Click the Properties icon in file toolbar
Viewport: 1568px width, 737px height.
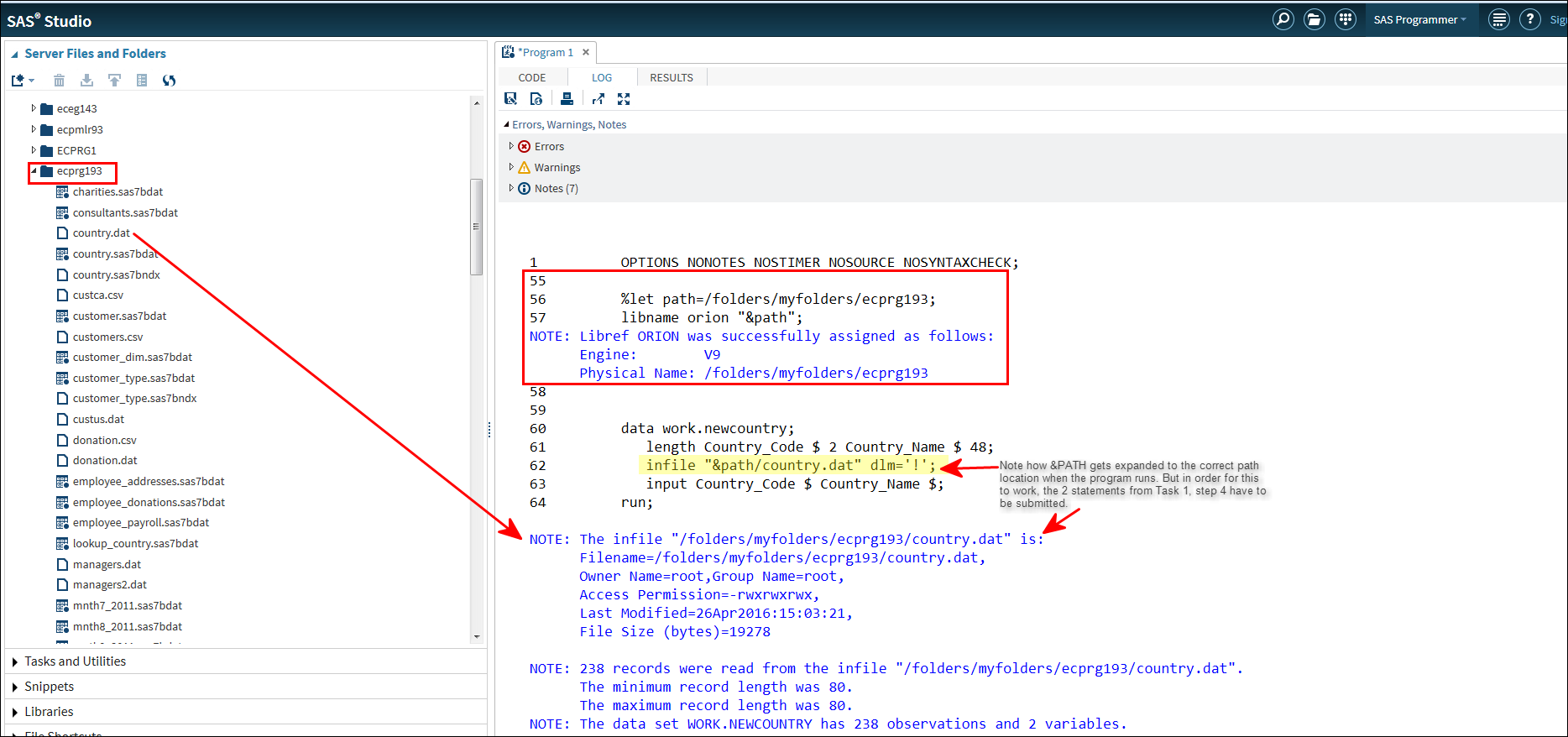tap(142, 81)
